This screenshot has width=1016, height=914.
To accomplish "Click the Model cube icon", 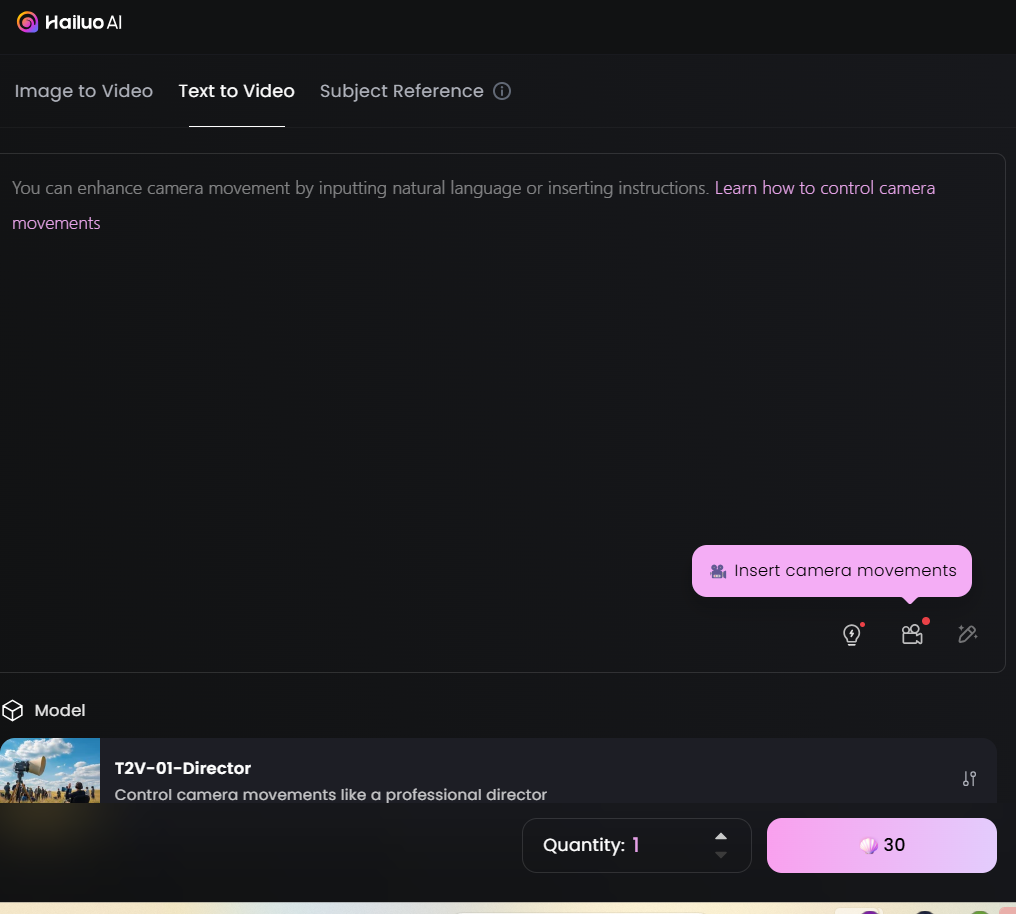I will [13, 711].
